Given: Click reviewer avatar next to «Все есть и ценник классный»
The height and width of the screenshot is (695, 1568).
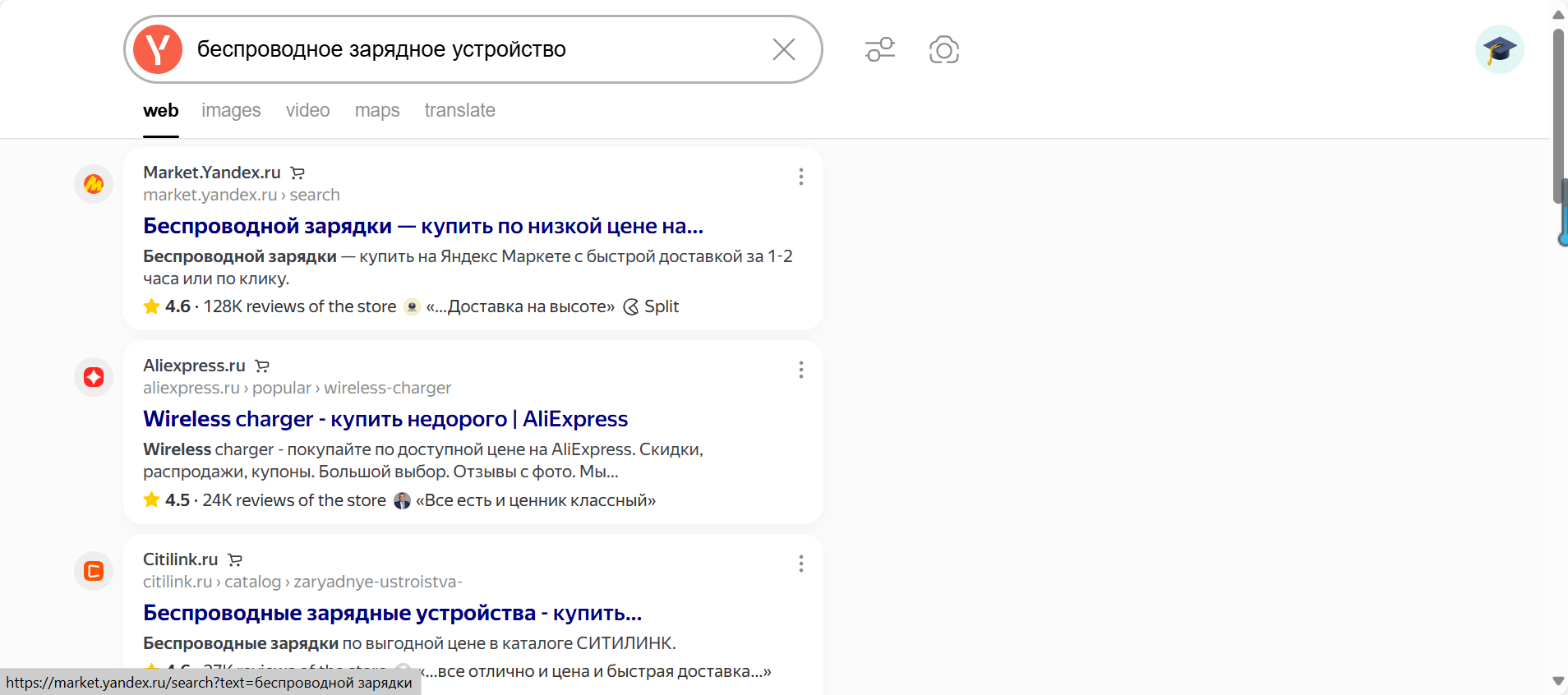Looking at the screenshot, I should (x=402, y=500).
